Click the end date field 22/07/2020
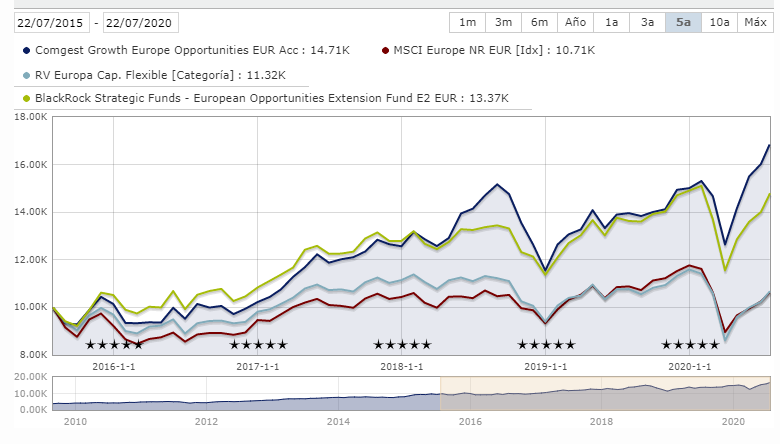780x444 pixels. (138, 22)
